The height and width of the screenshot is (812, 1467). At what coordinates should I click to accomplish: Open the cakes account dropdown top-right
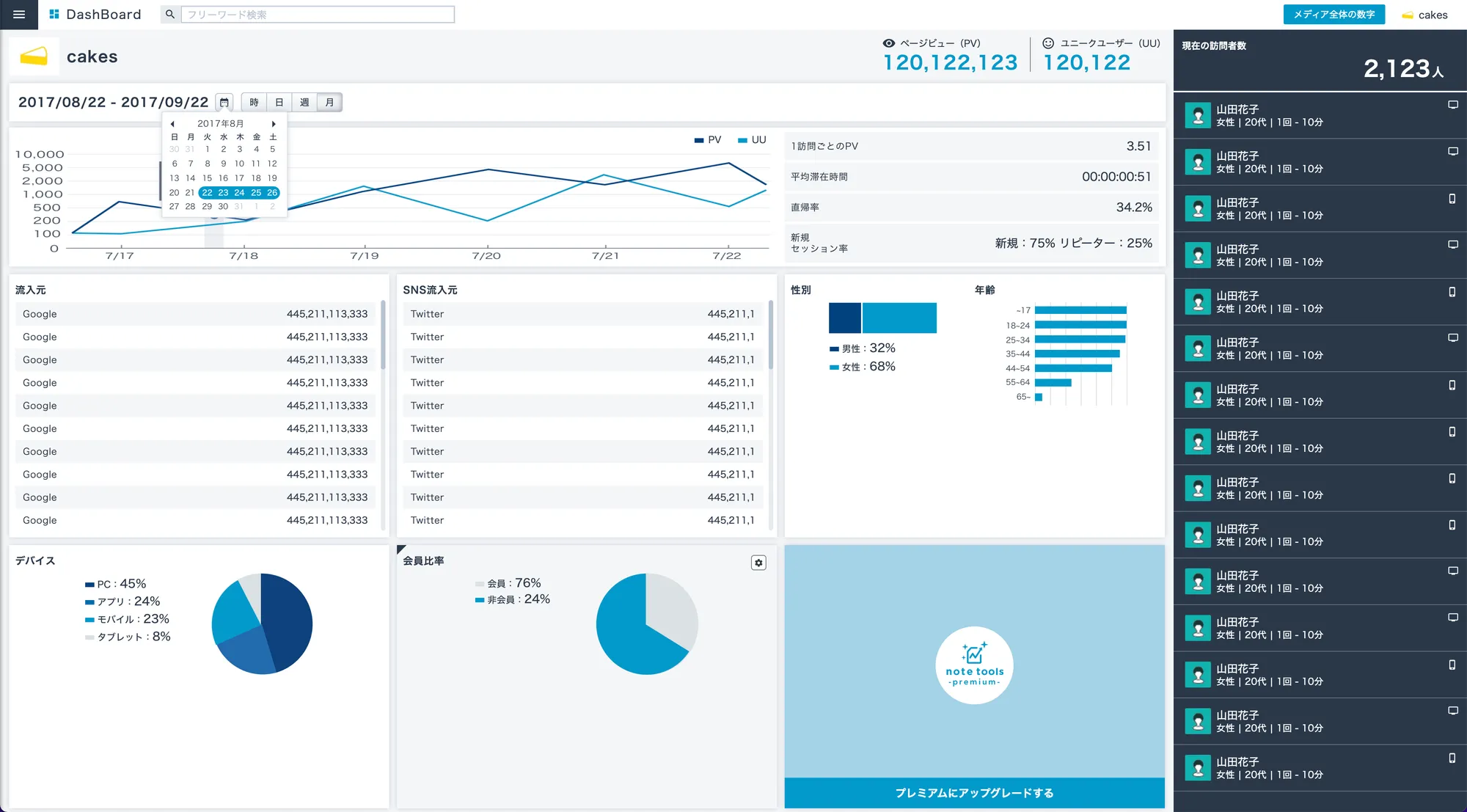coord(1424,15)
